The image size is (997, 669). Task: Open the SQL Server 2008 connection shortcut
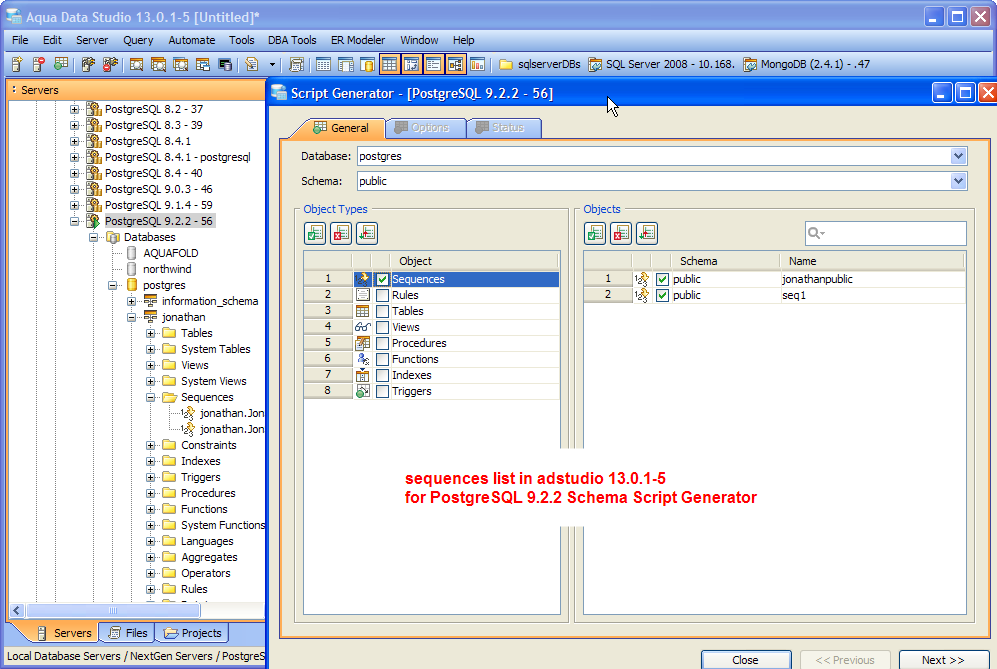661,64
